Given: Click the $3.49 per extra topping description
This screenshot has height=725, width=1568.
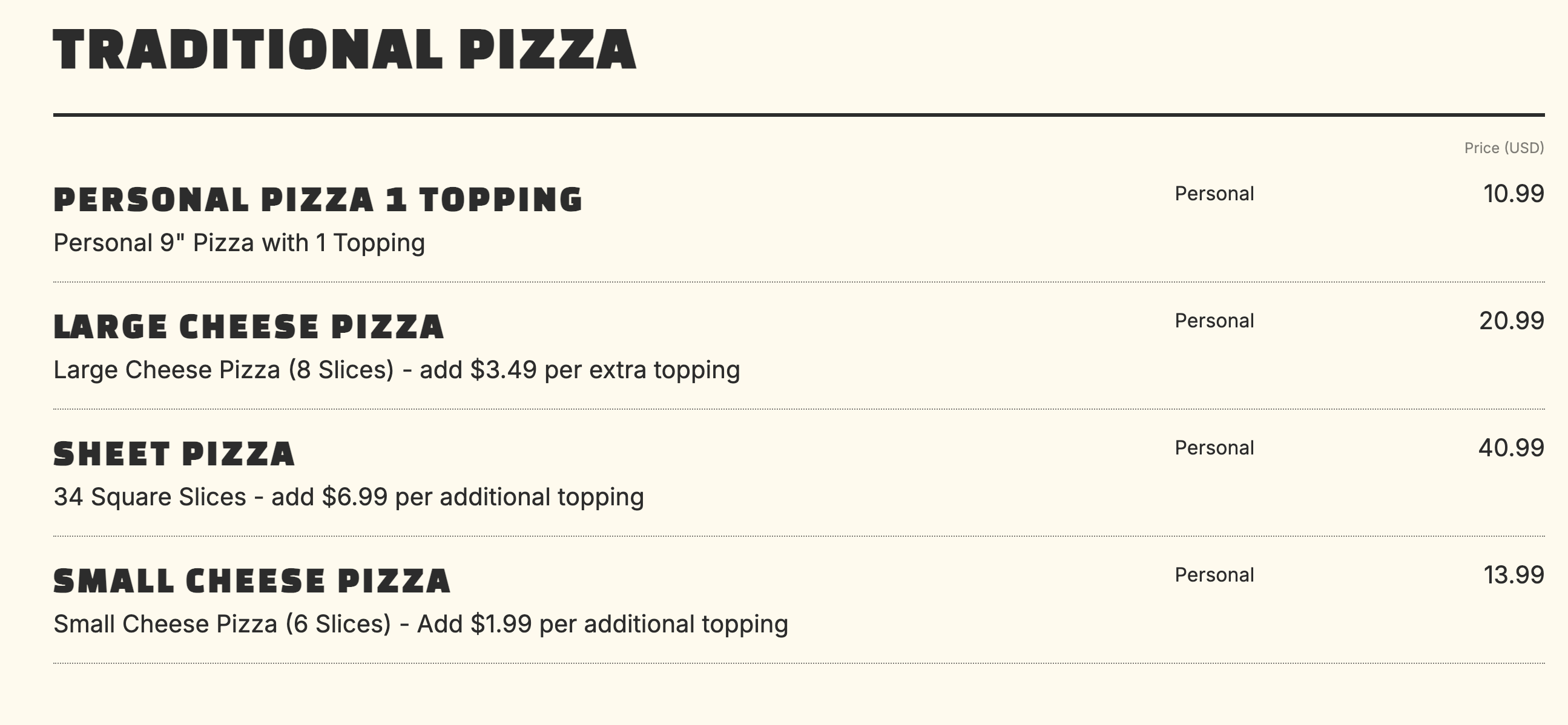Looking at the screenshot, I should (x=397, y=370).
